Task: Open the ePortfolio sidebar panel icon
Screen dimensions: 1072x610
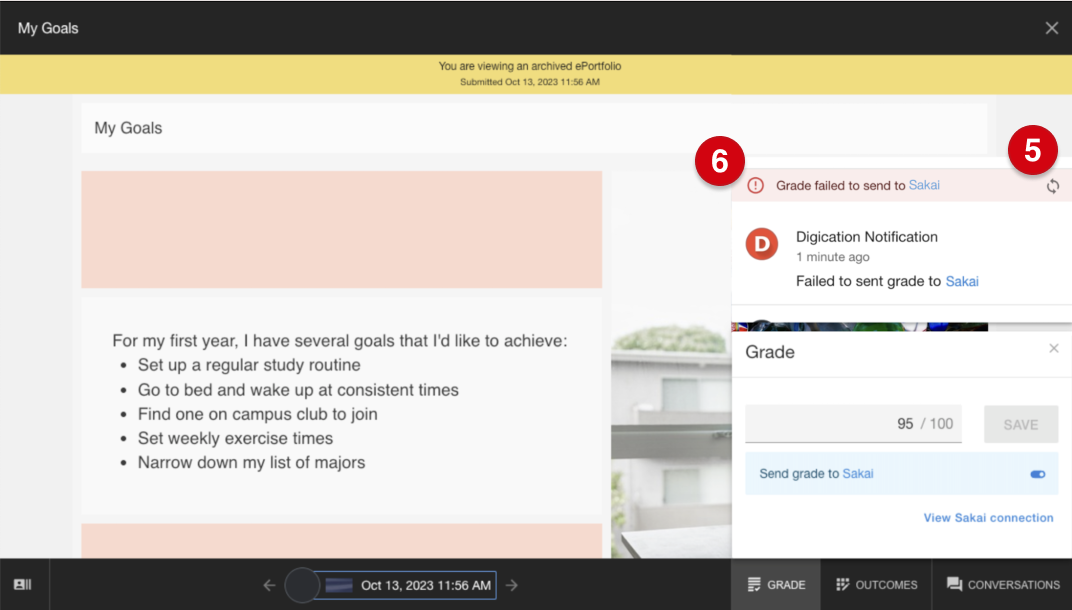Action: (23, 585)
